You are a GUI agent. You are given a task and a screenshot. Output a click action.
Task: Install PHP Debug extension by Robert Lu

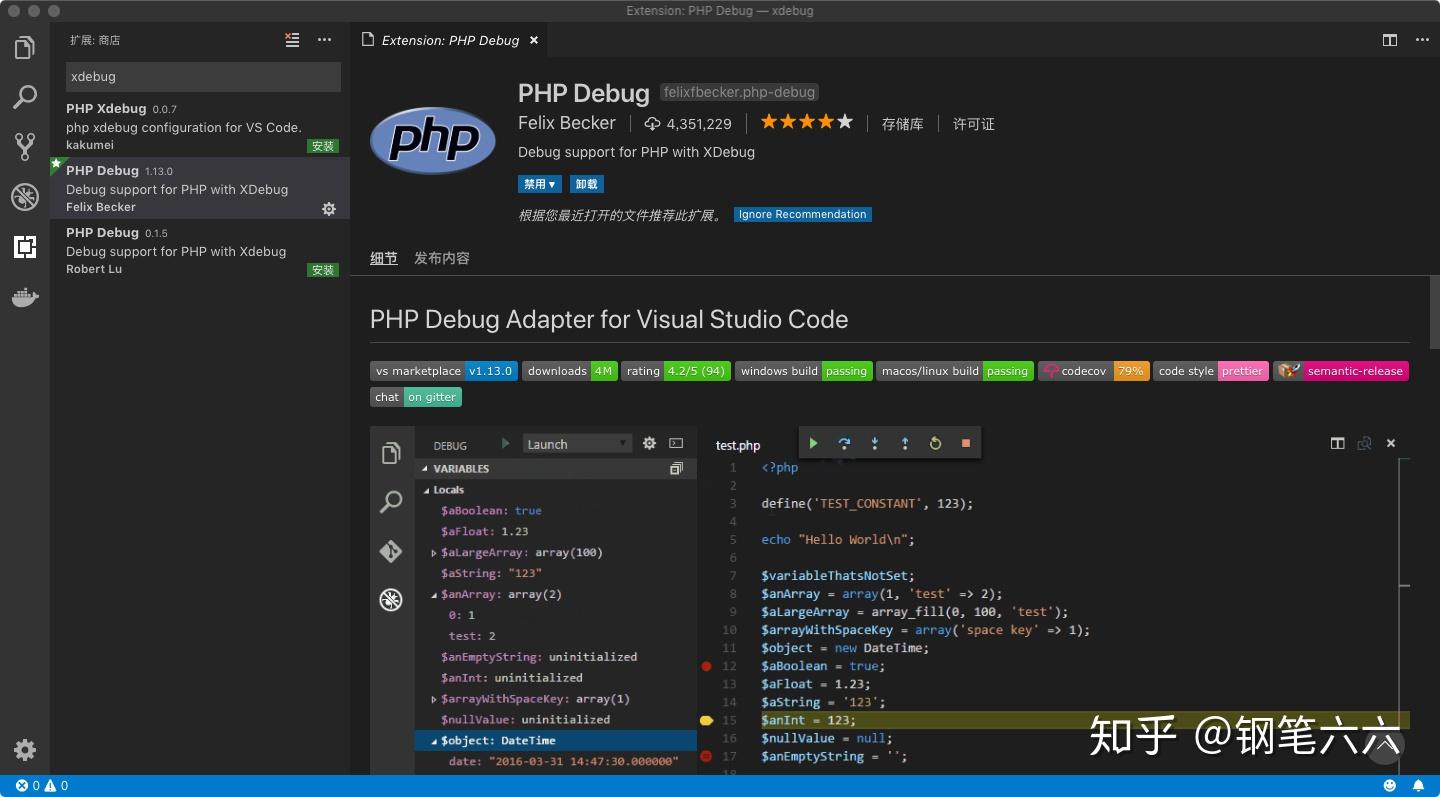pyautogui.click(x=323, y=270)
